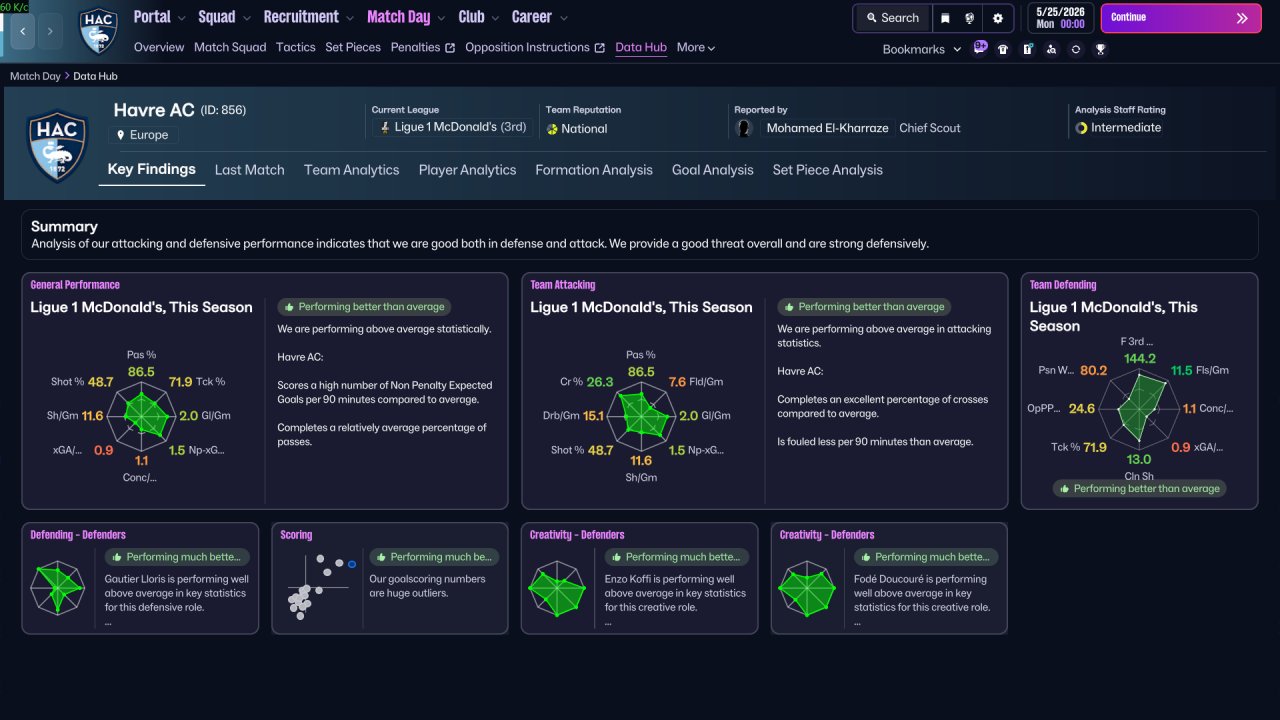Click the General Performance panel heading
The width and height of the screenshot is (1280, 720).
tap(75, 285)
